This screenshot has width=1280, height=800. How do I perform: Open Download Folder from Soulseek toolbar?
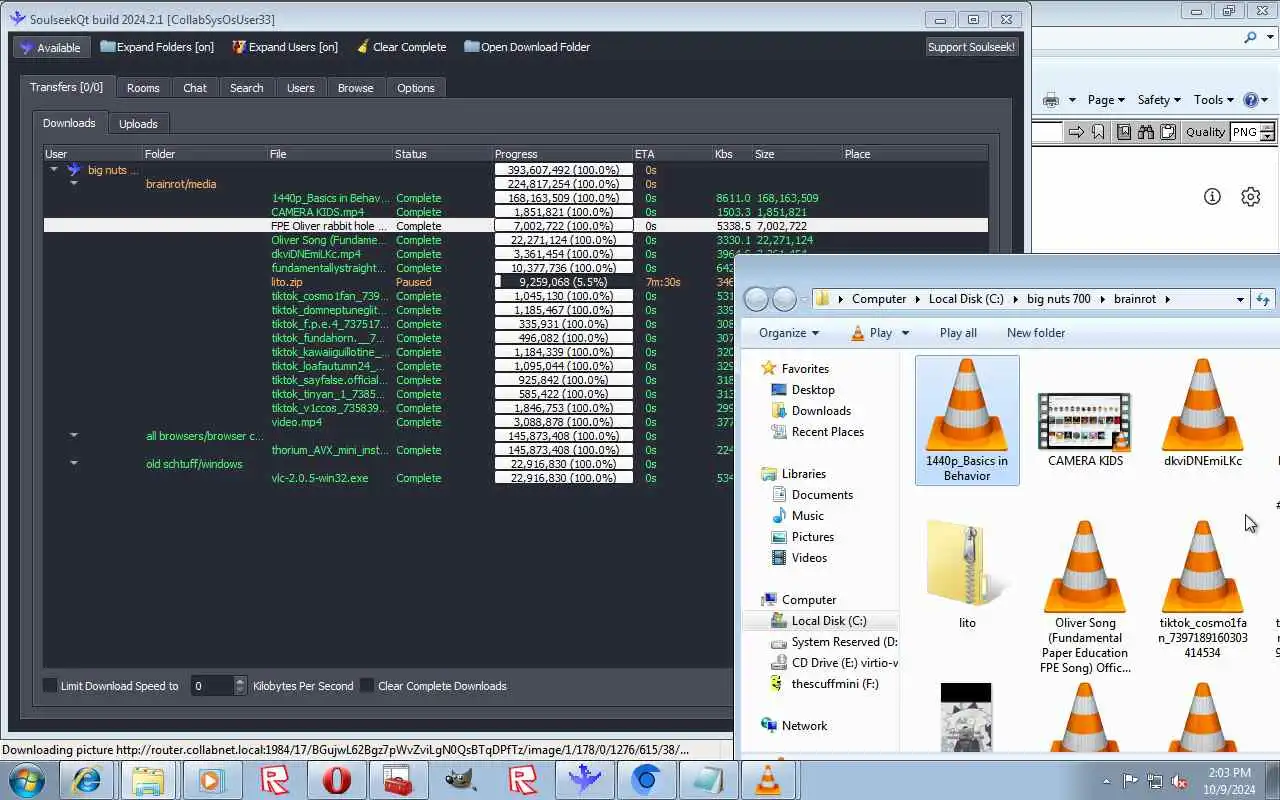click(x=527, y=47)
